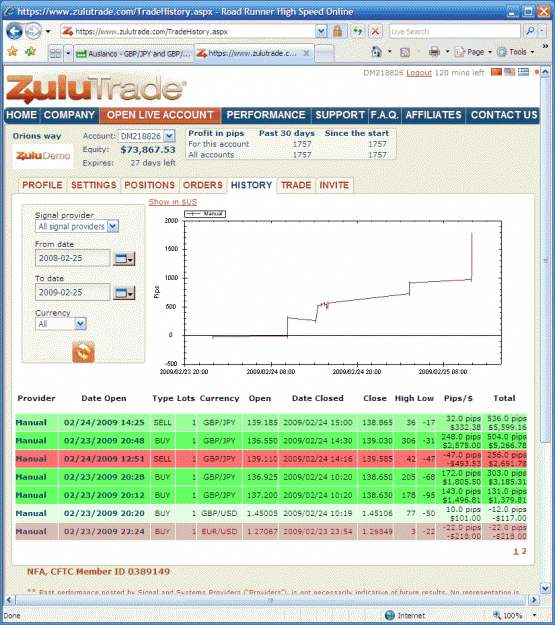Viewport: 555px width, 625px height.
Task: Click the Quick Tabs grid icon
Action: pyautogui.click(x=56, y=53)
